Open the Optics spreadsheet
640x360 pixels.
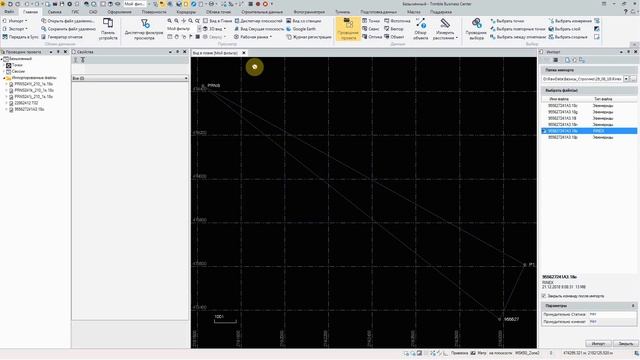coord(372,37)
